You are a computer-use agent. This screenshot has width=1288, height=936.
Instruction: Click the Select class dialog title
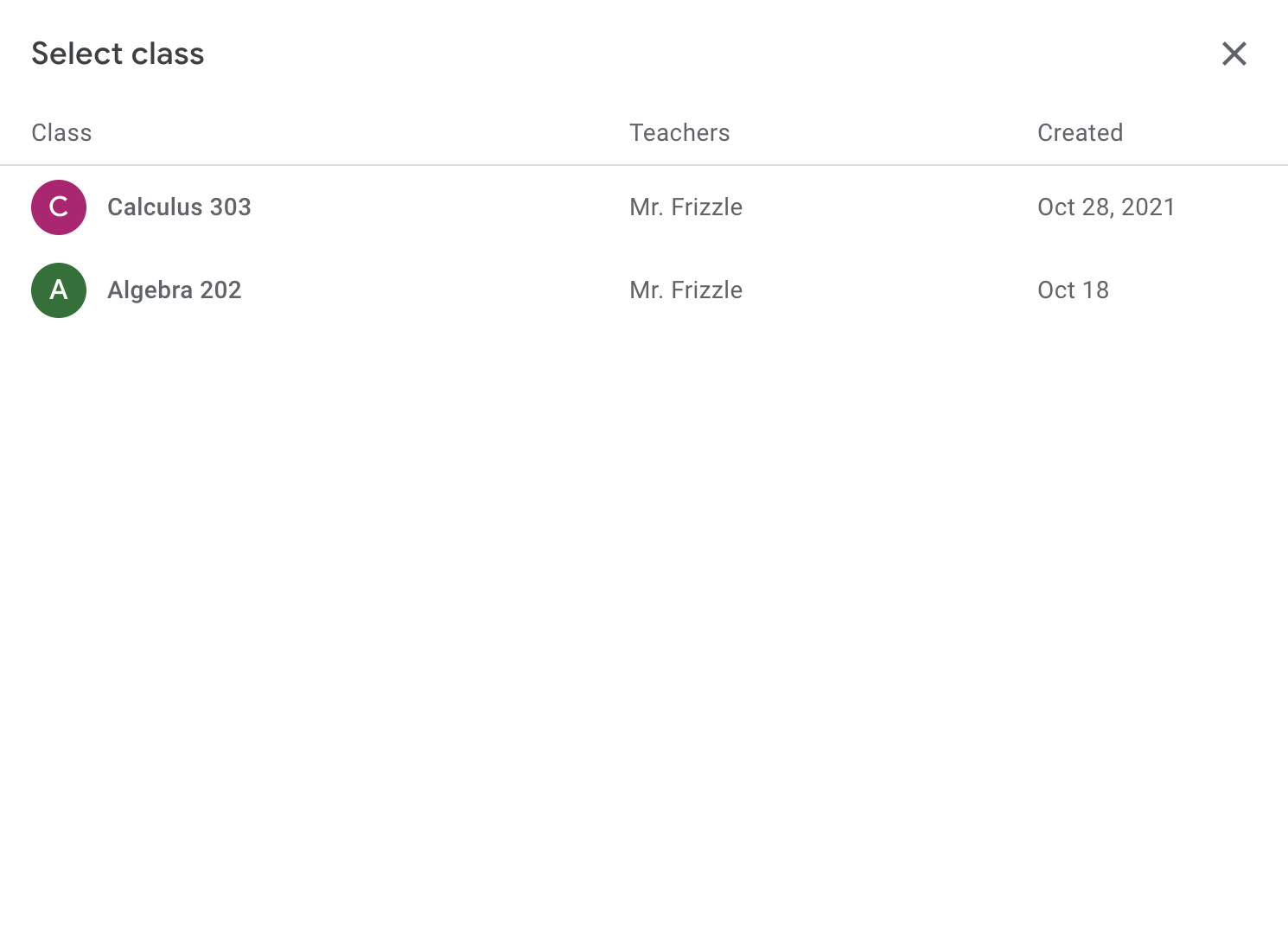point(118,54)
